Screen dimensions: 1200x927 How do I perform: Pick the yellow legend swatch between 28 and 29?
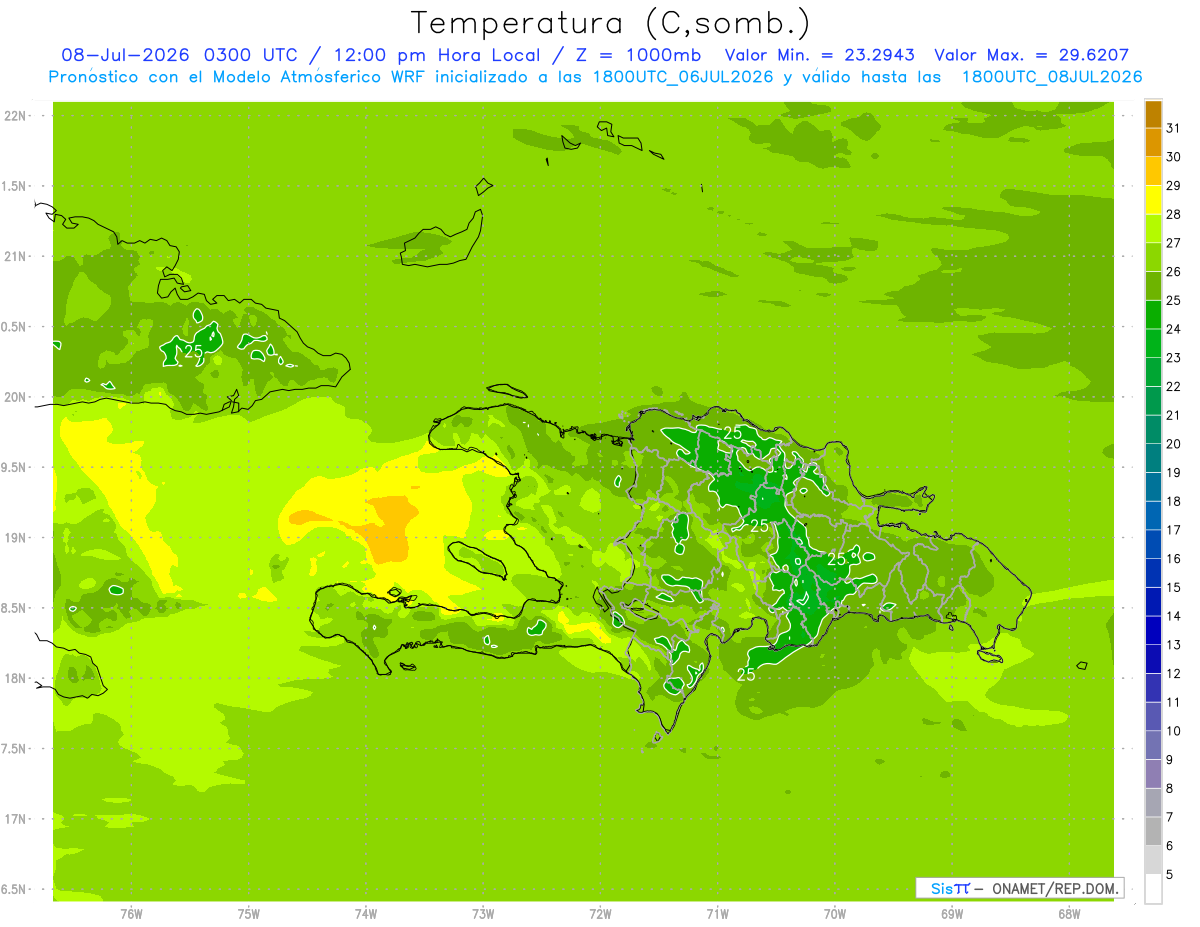point(1154,200)
